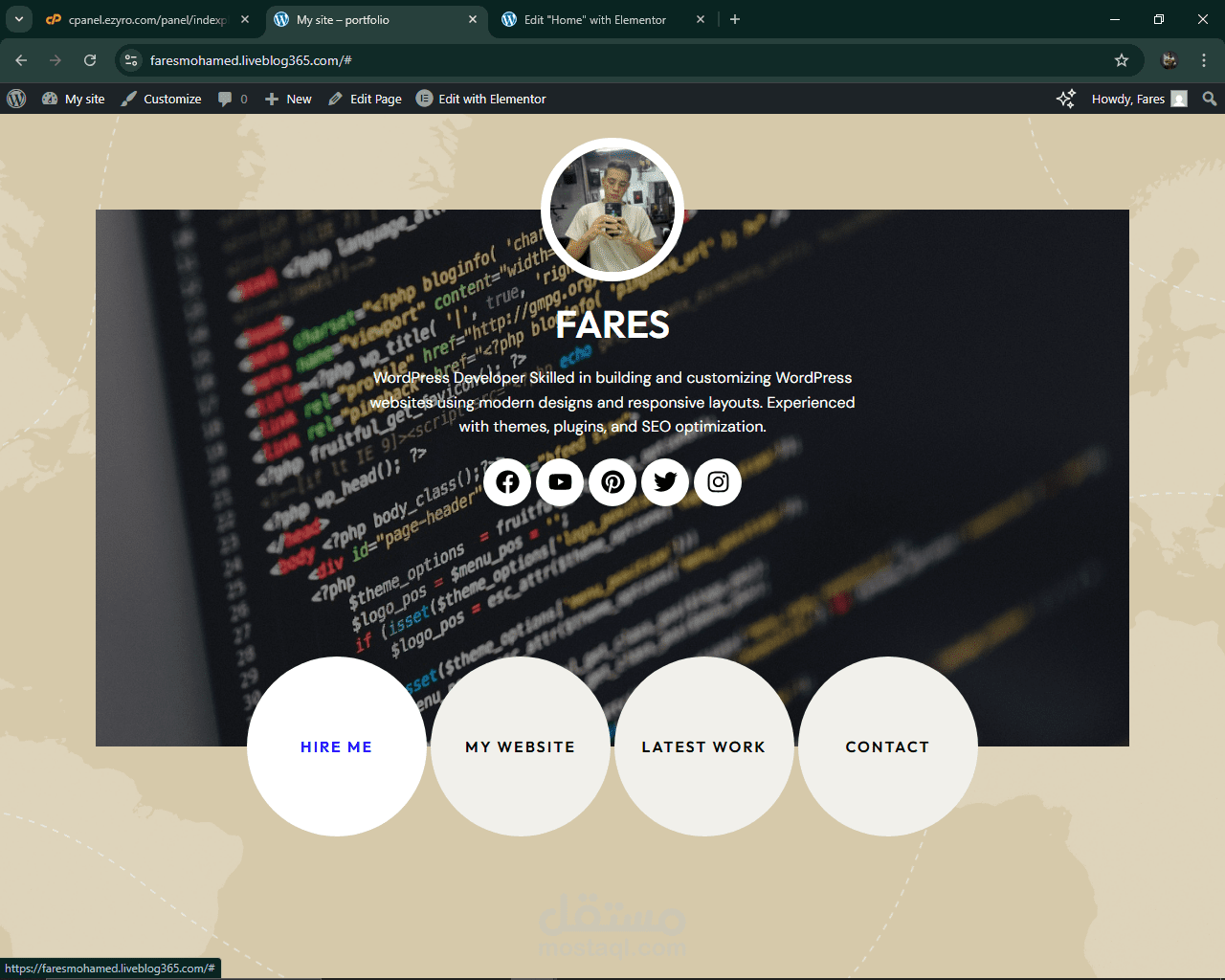Open the Pinterest social icon
The image size is (1225, 980).
pyautogui.click(x=612, y=481)
